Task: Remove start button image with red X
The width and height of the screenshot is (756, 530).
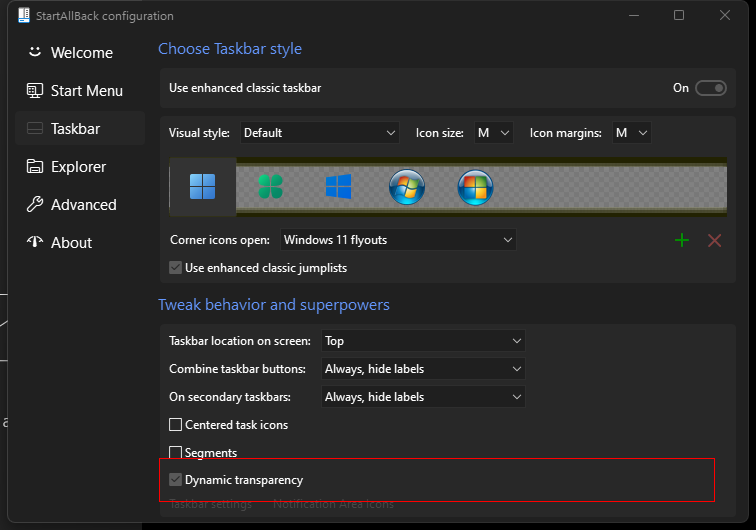Action: click(715, 240)
